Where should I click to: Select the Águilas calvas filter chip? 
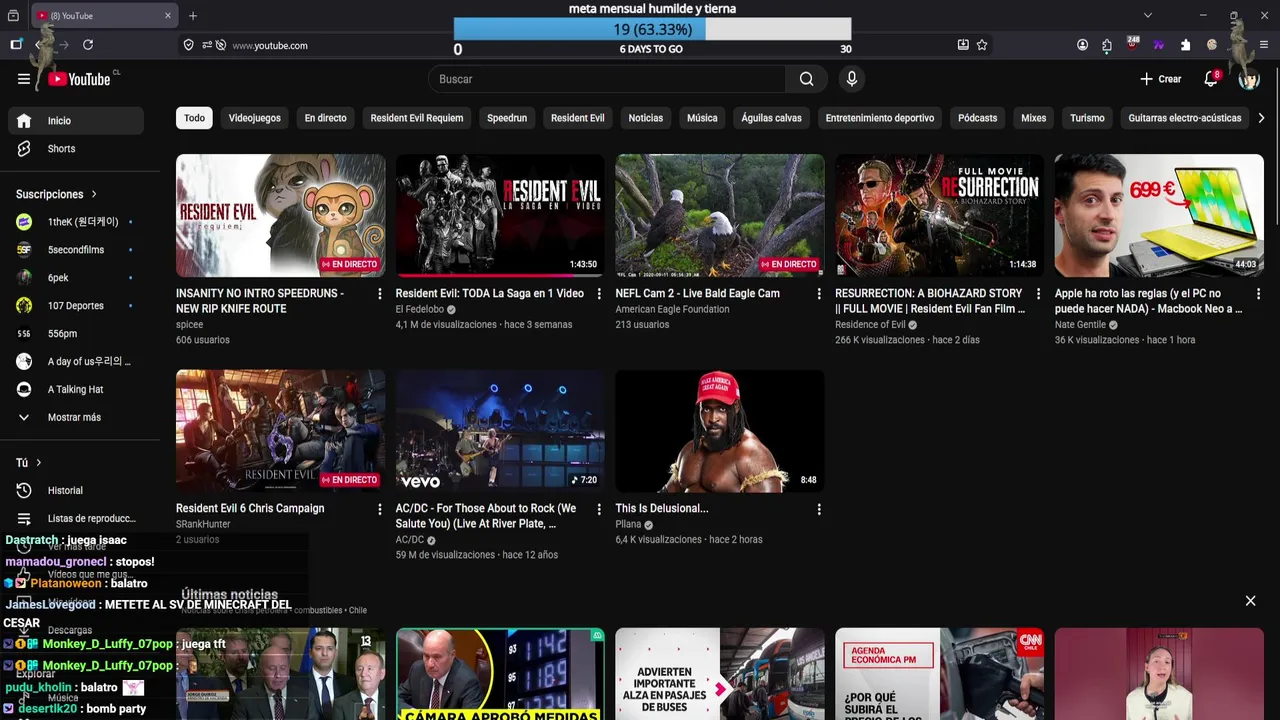point(772,118)
